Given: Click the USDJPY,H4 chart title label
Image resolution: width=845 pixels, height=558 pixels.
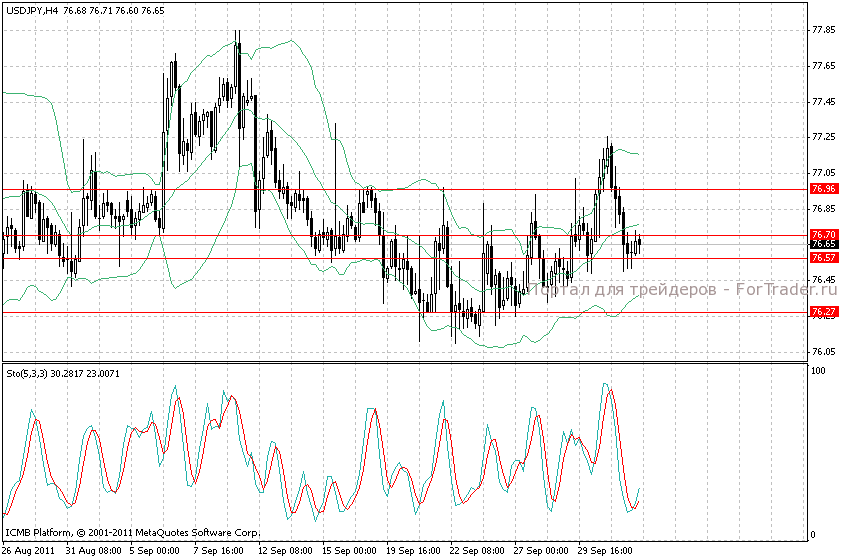Looking at the screenshot, I should pos(31,9).
